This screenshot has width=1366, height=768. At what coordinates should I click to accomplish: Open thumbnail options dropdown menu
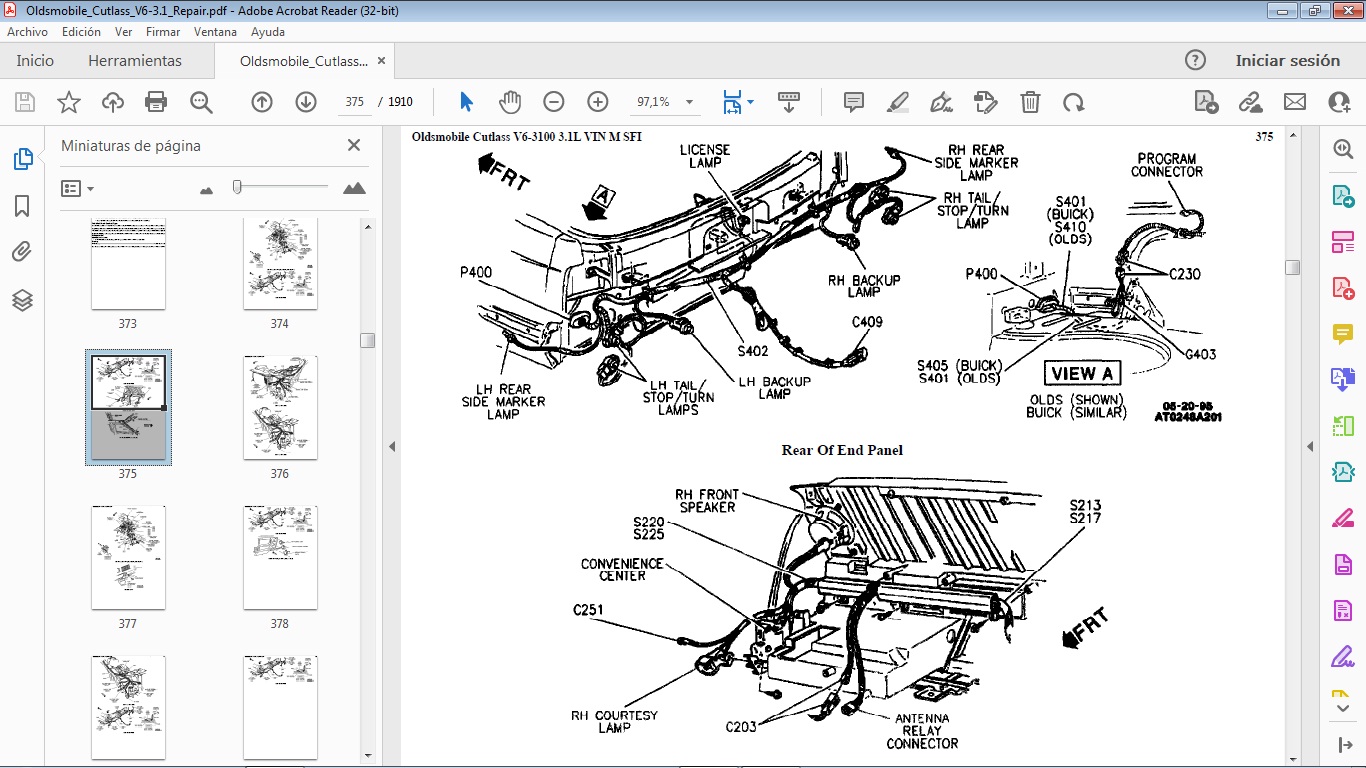[77, 188]
